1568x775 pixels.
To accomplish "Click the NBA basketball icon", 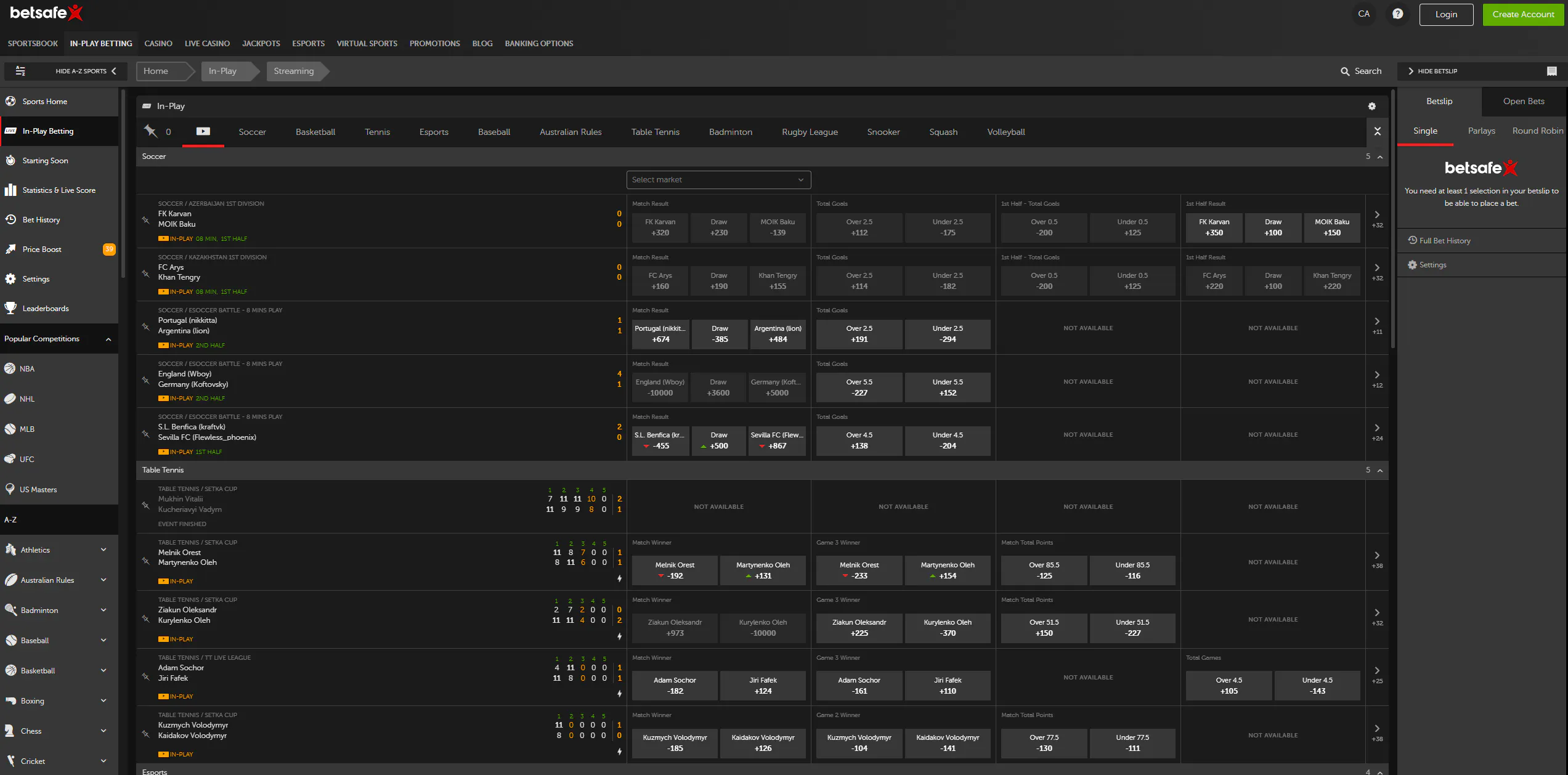I will 10,368.
